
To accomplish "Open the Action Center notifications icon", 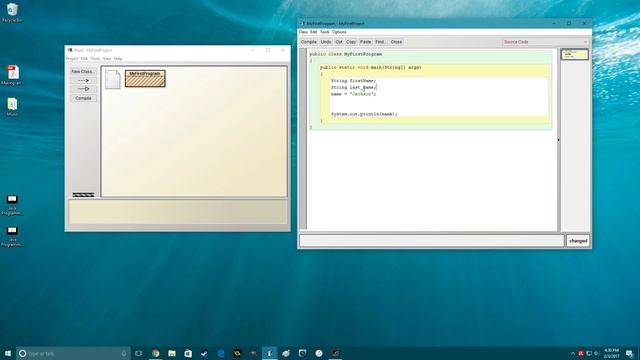I will [629, 353].
